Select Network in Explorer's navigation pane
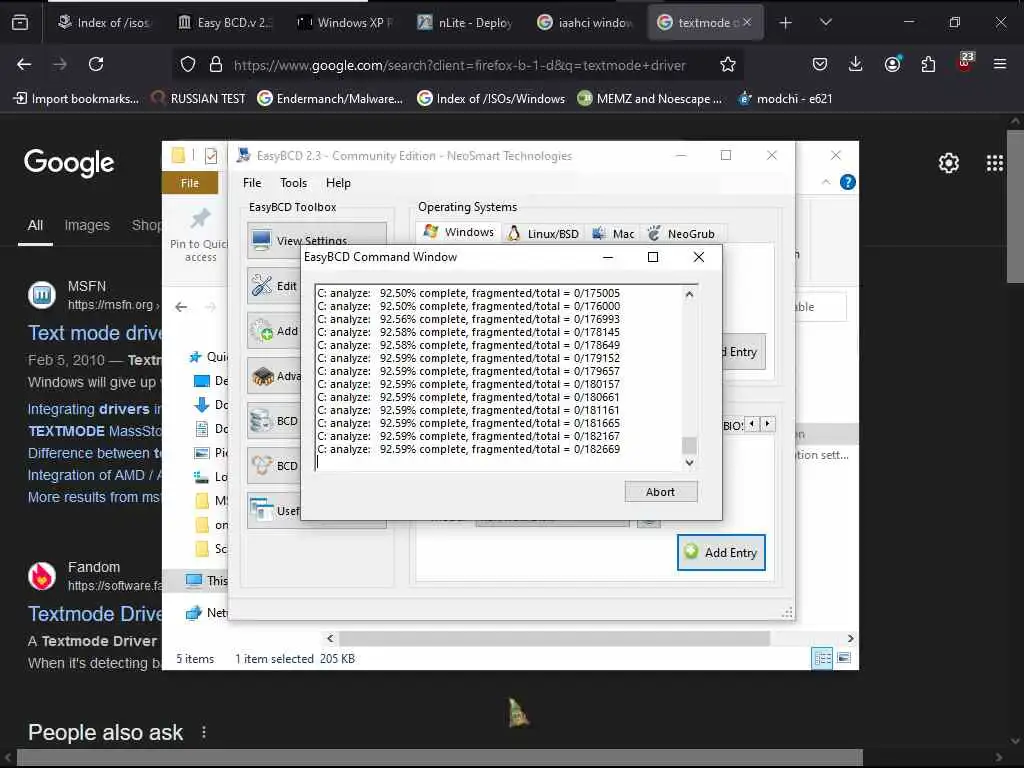1024x768 pixels. pos(207,613)
